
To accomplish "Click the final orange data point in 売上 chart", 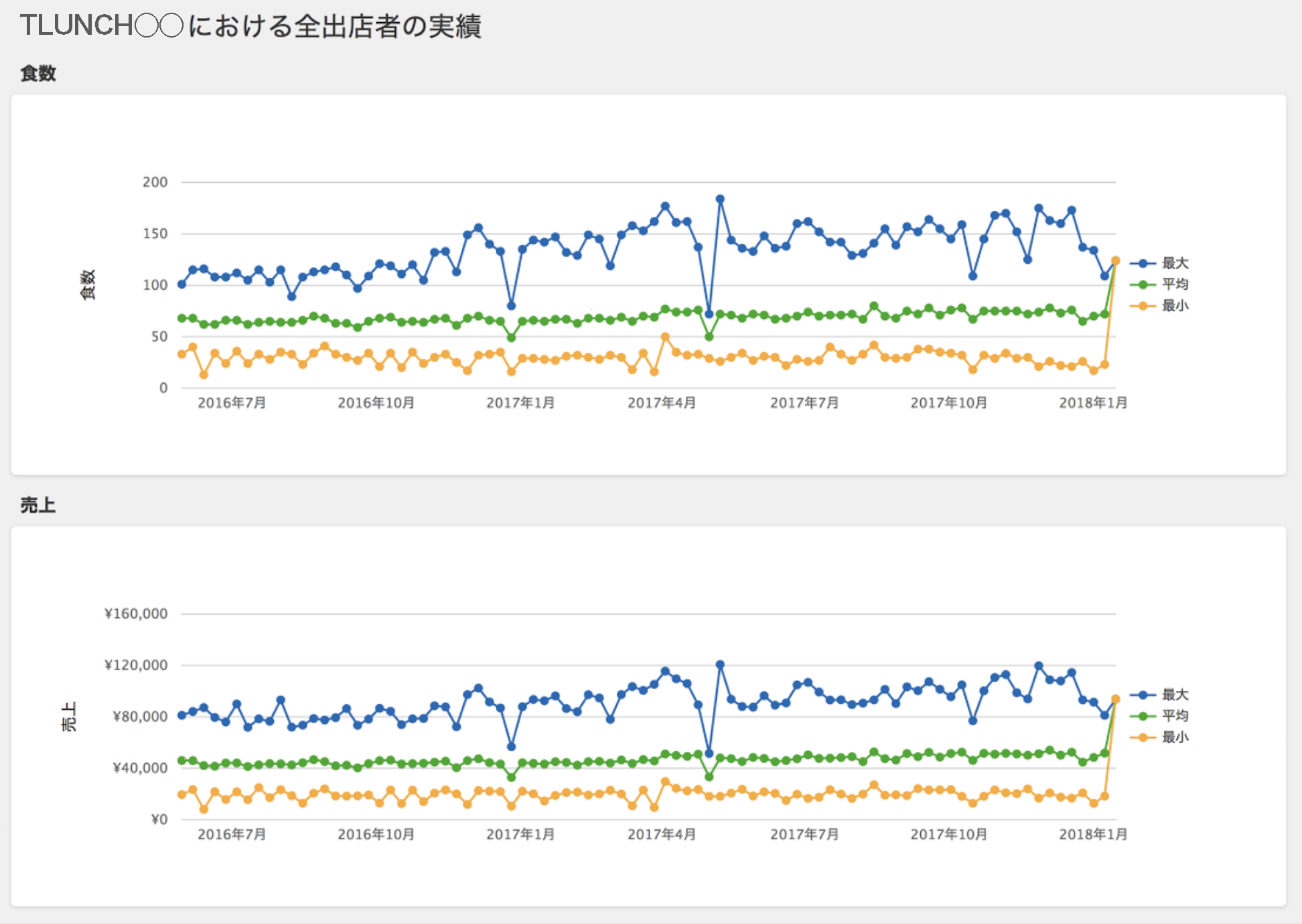I will pos(1115,699).
